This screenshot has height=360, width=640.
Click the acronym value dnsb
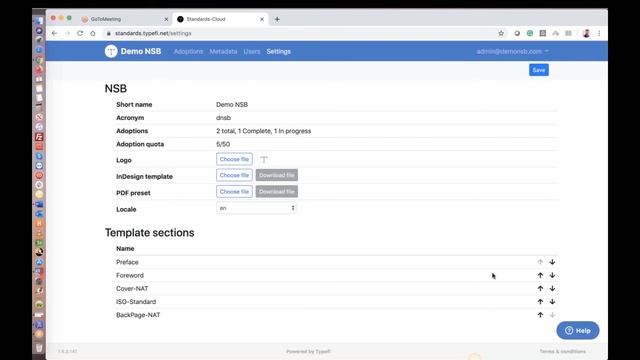pyautogui.click(x=223, y=118)
